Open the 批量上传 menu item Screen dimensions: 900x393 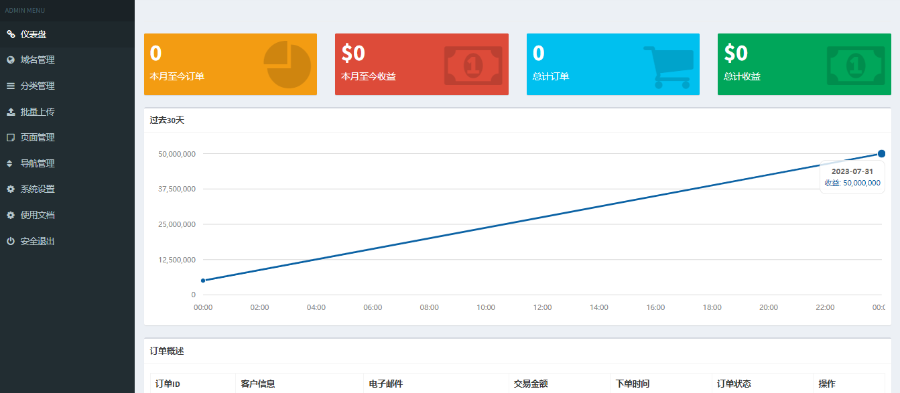67,112
